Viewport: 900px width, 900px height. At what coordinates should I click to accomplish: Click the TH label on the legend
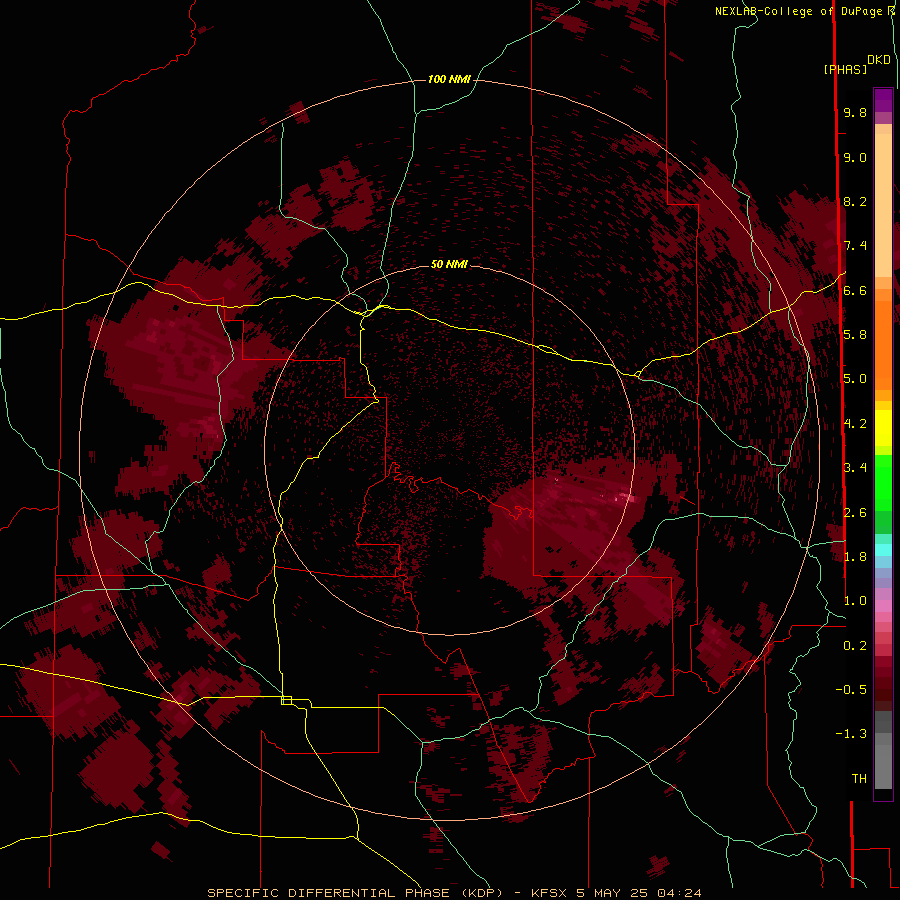coord(859,779)
